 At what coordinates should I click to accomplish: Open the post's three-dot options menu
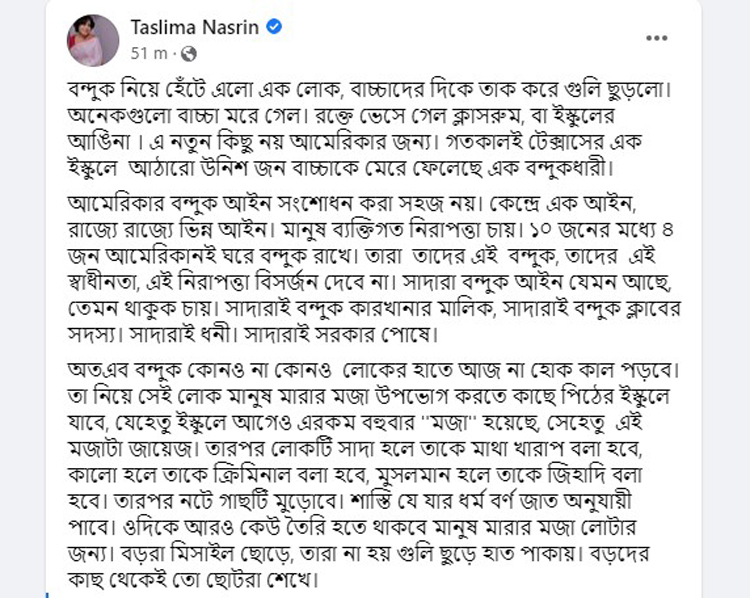pyautogui.click(x=656, y=38)
